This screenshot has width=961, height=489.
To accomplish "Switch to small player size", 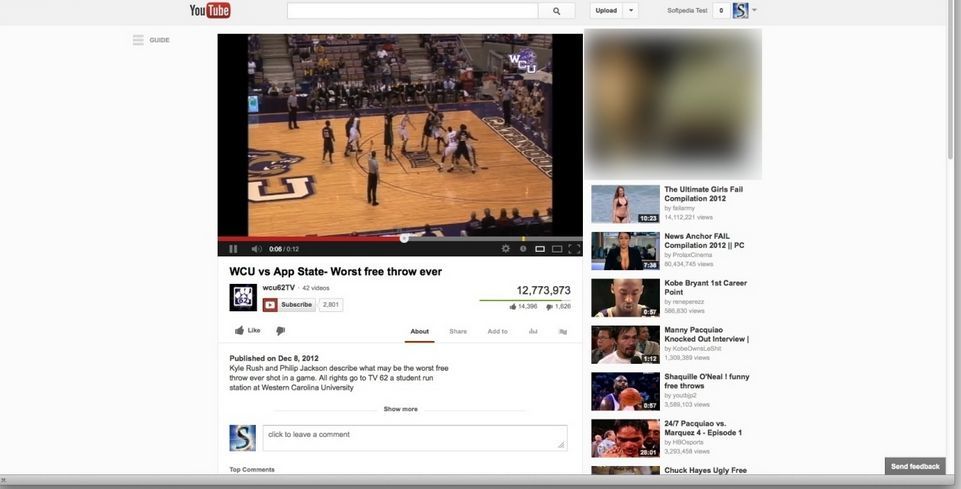I will click(540, 249).
